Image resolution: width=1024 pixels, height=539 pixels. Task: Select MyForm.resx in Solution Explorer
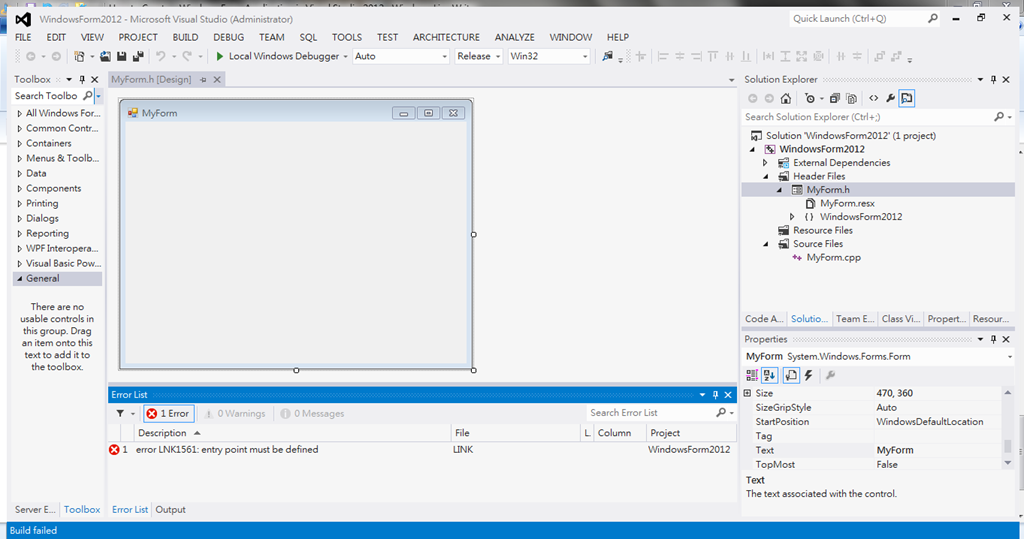(x=847, y=203)
